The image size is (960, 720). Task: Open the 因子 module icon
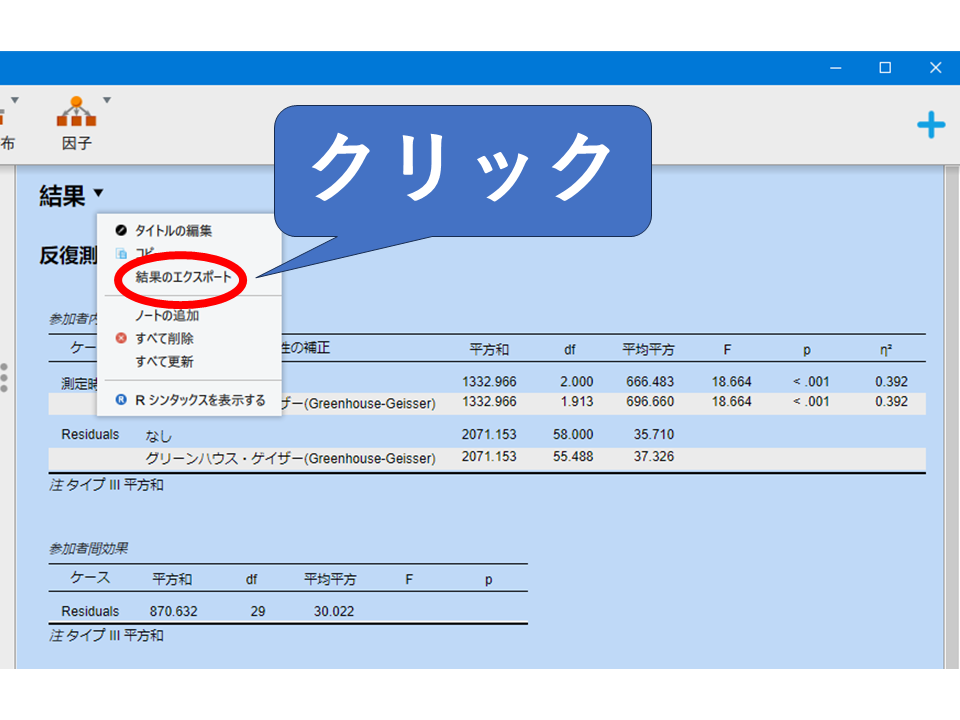[76, 112]
